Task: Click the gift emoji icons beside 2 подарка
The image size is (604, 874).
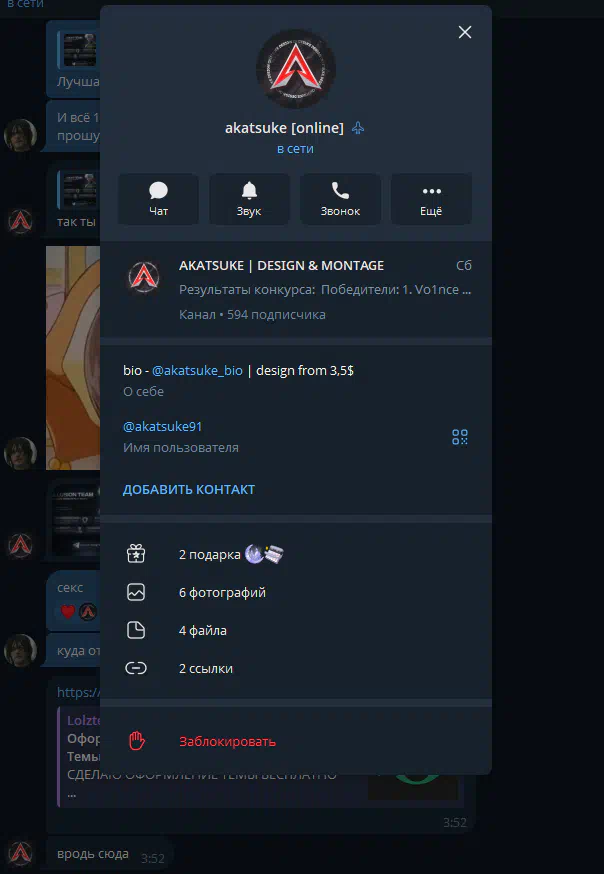Action: 265,554
